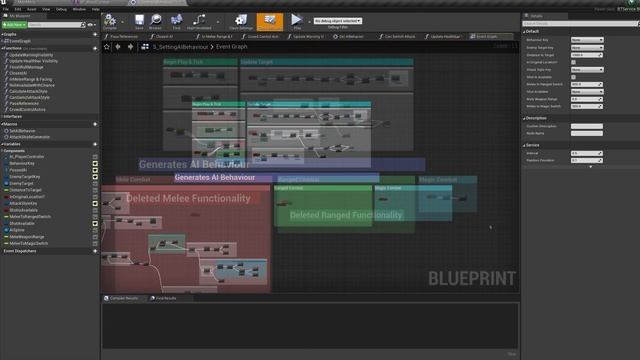The image size is (640, 360).
Task: Click the Interval value field
Action: tap(587, 153)
